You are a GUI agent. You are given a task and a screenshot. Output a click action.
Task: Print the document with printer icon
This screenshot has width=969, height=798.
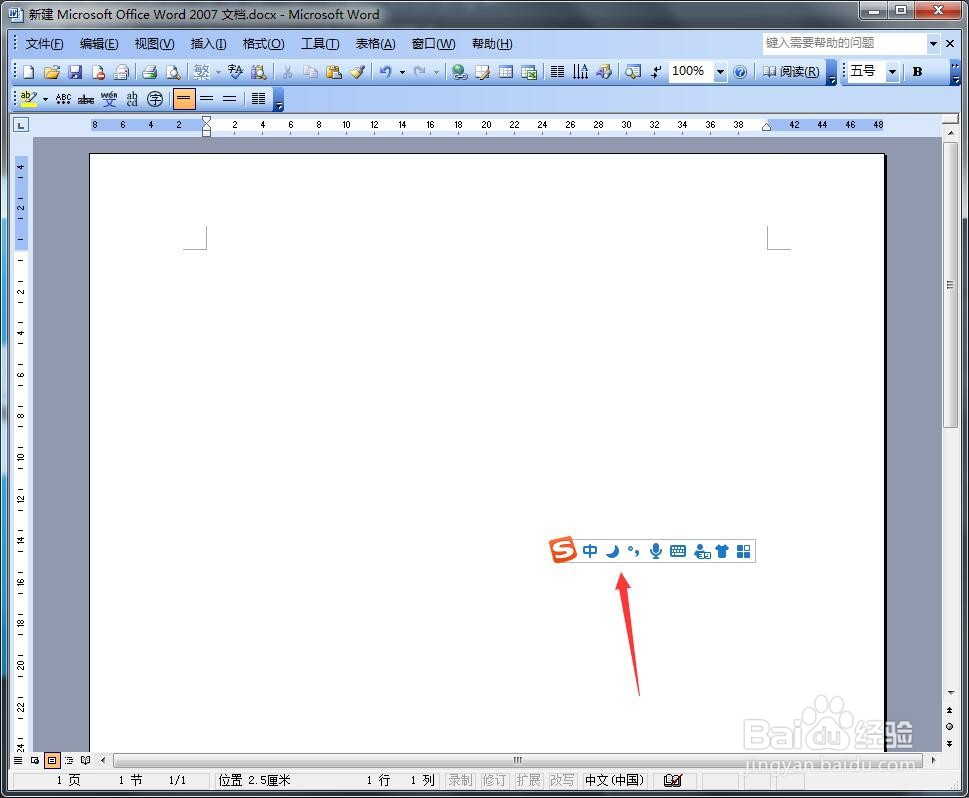coord(149,72)
